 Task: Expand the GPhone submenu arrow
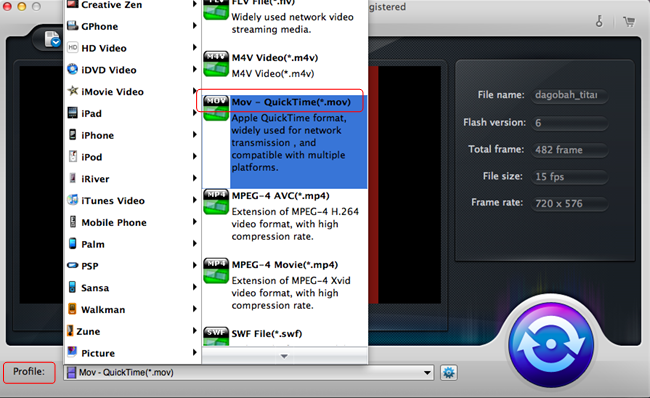[195, 26]
